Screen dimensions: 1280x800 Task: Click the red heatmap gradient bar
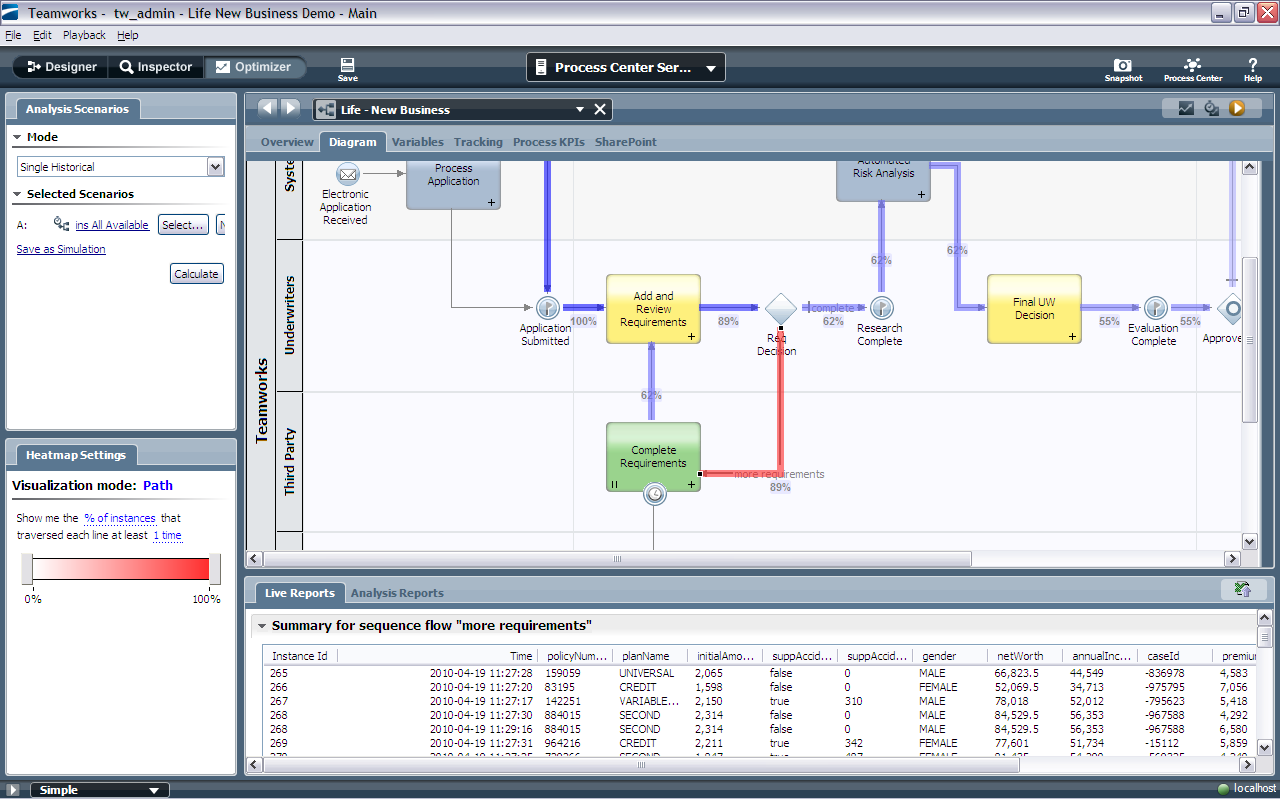click(121, 569)
